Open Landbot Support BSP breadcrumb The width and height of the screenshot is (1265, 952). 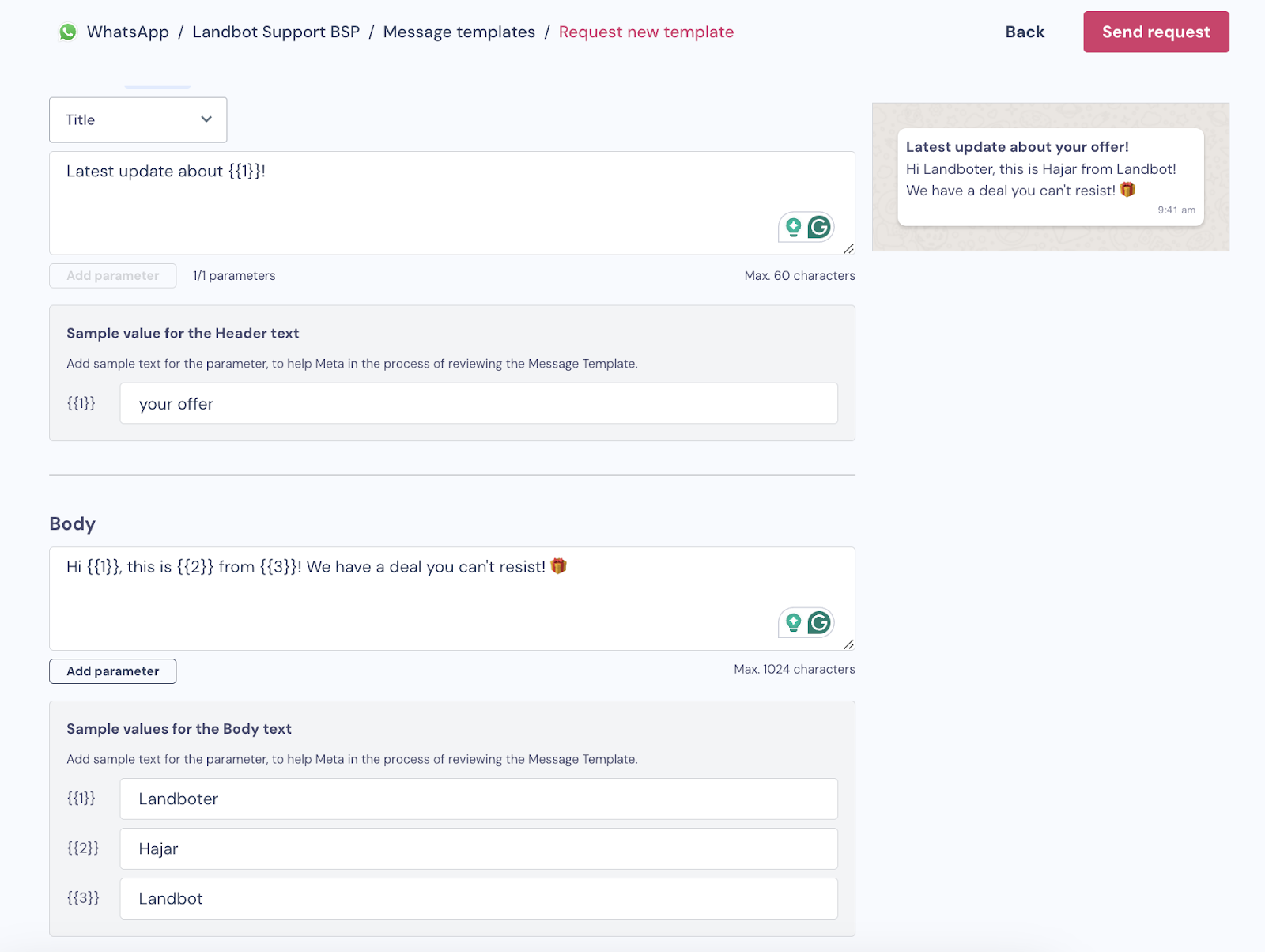[x=276, y=32]
